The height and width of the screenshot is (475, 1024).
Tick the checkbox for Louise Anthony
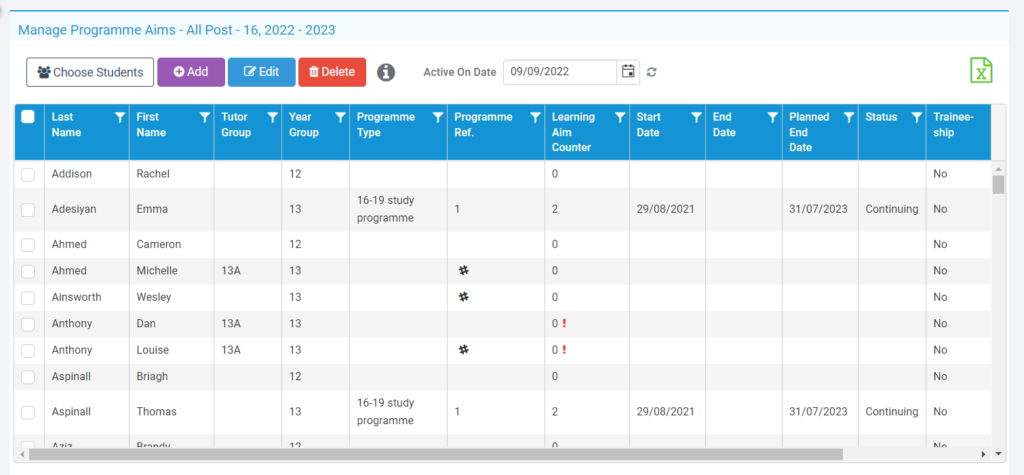(x=27, y=351)
